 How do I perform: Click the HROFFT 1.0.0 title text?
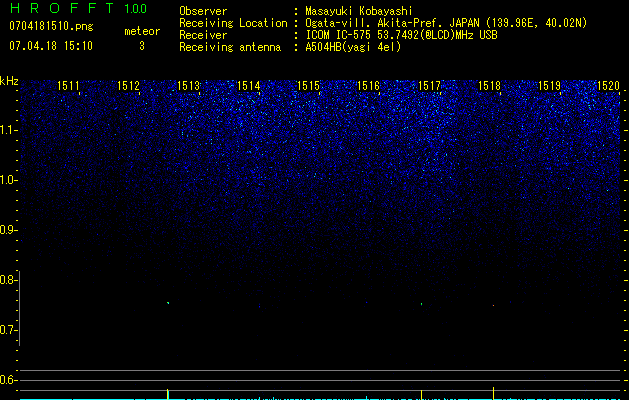[79, 8]
